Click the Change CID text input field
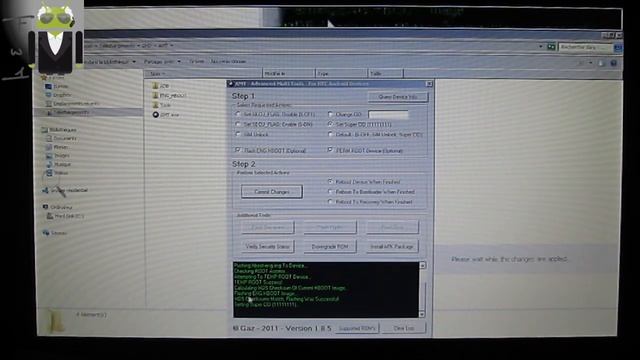This screenshot has height=360, width=640. 388,114
